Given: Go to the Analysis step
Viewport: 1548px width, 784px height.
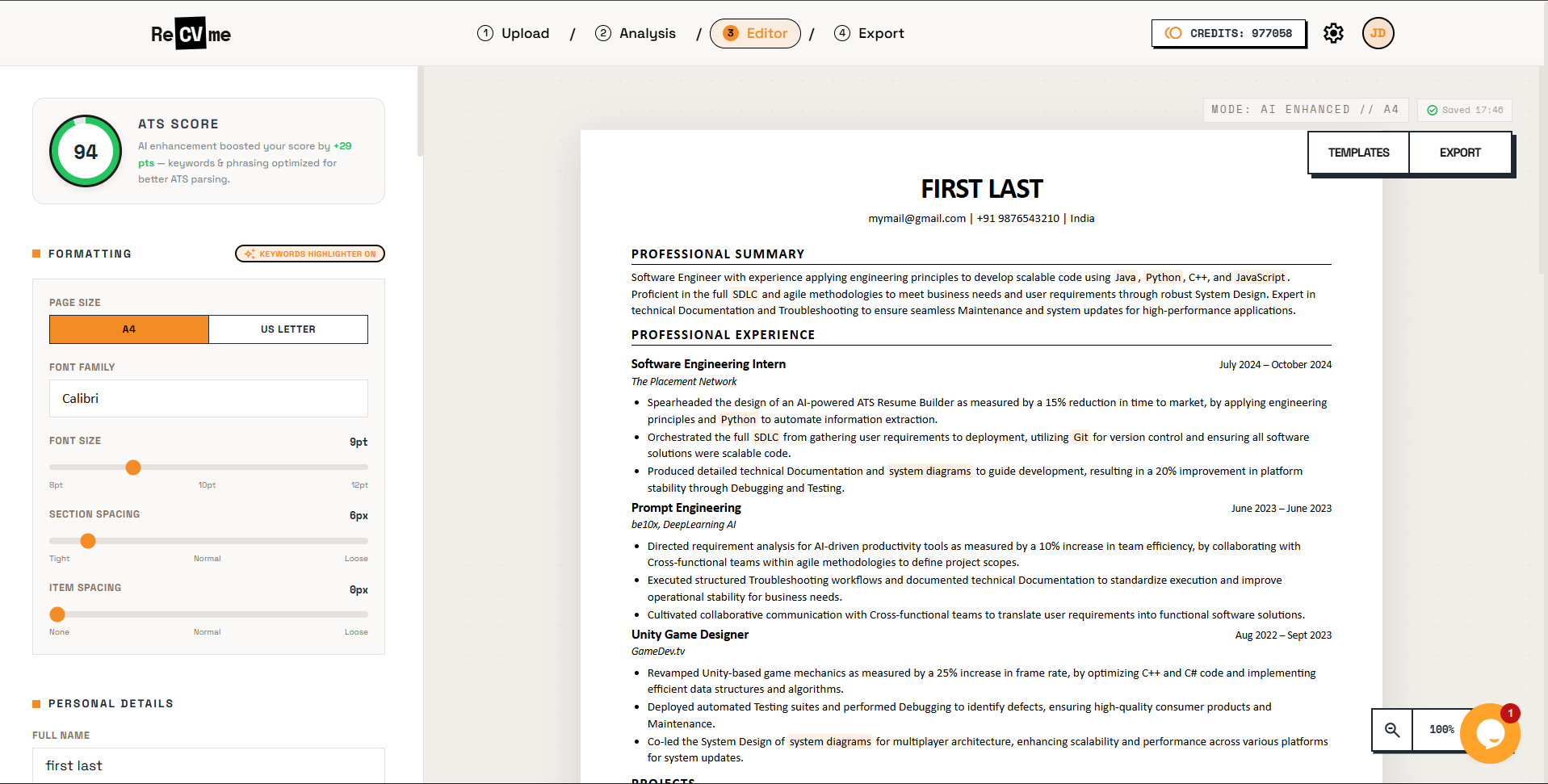Looking at the screenshot, I should [x=636, y=33].
